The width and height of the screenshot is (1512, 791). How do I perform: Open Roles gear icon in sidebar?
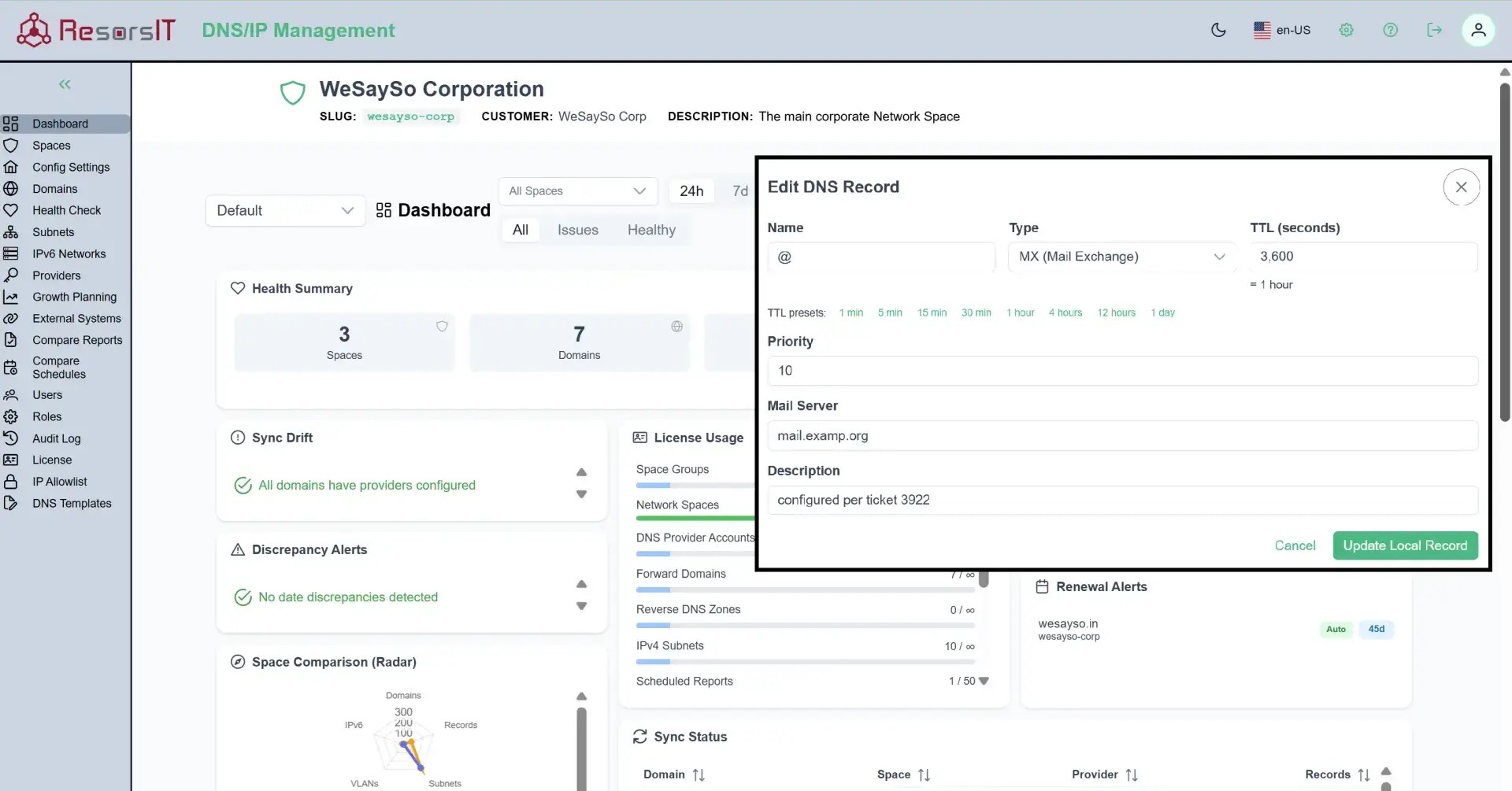pyautogui.click(x=11, y=416)
